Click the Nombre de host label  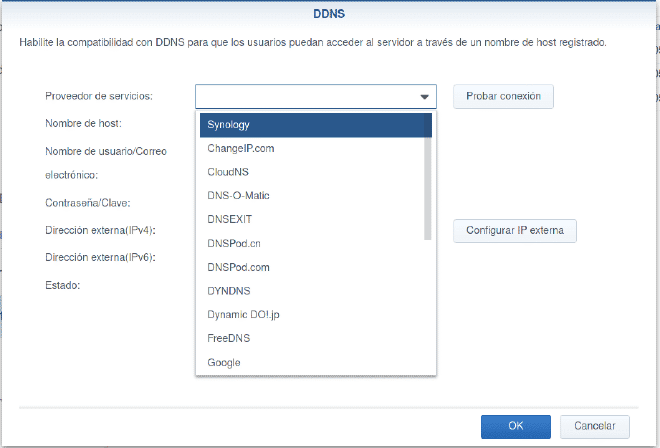click(x=83, y=124)
